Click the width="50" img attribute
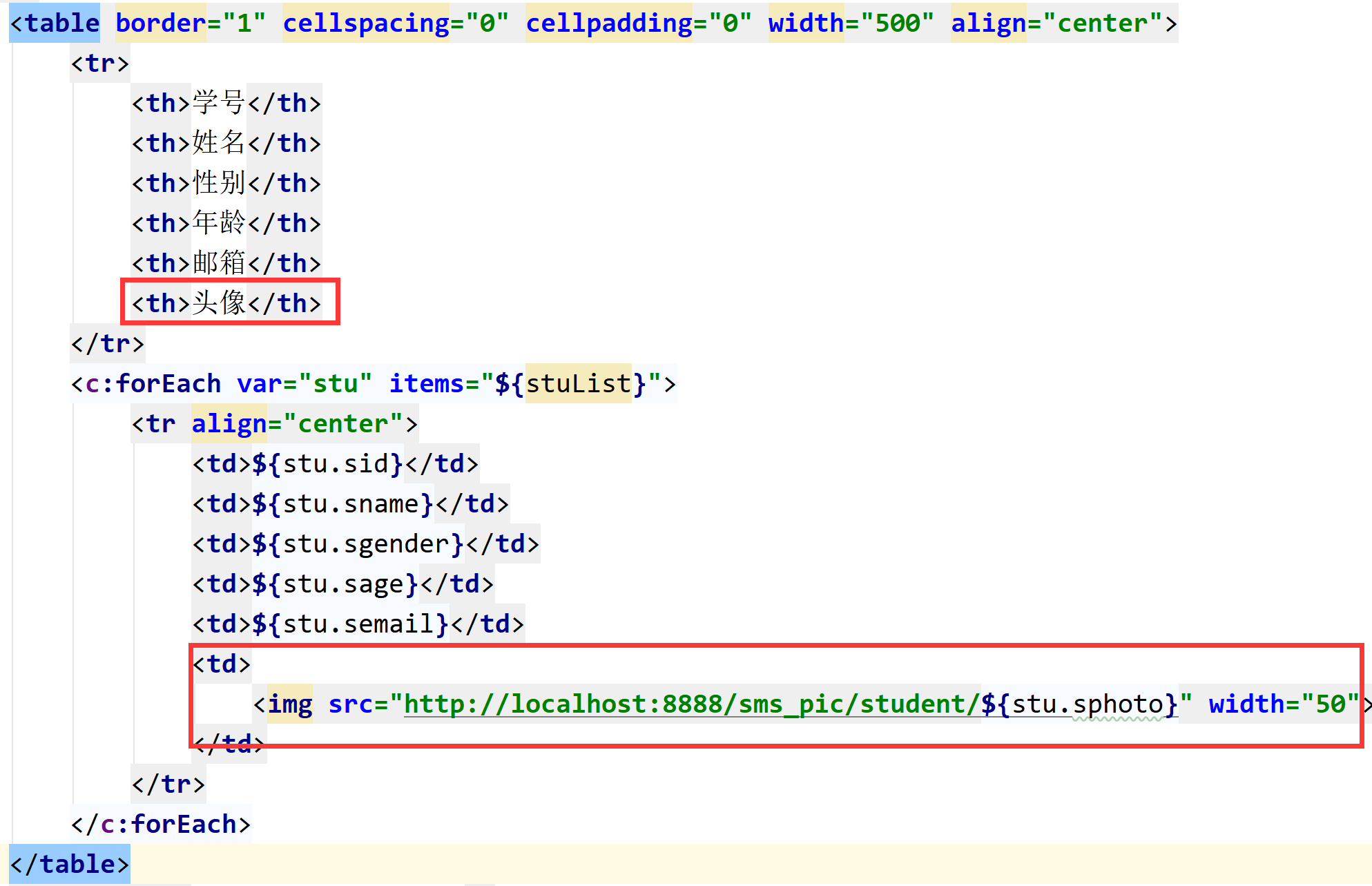1372x886 pixels. pos(1284,704)
